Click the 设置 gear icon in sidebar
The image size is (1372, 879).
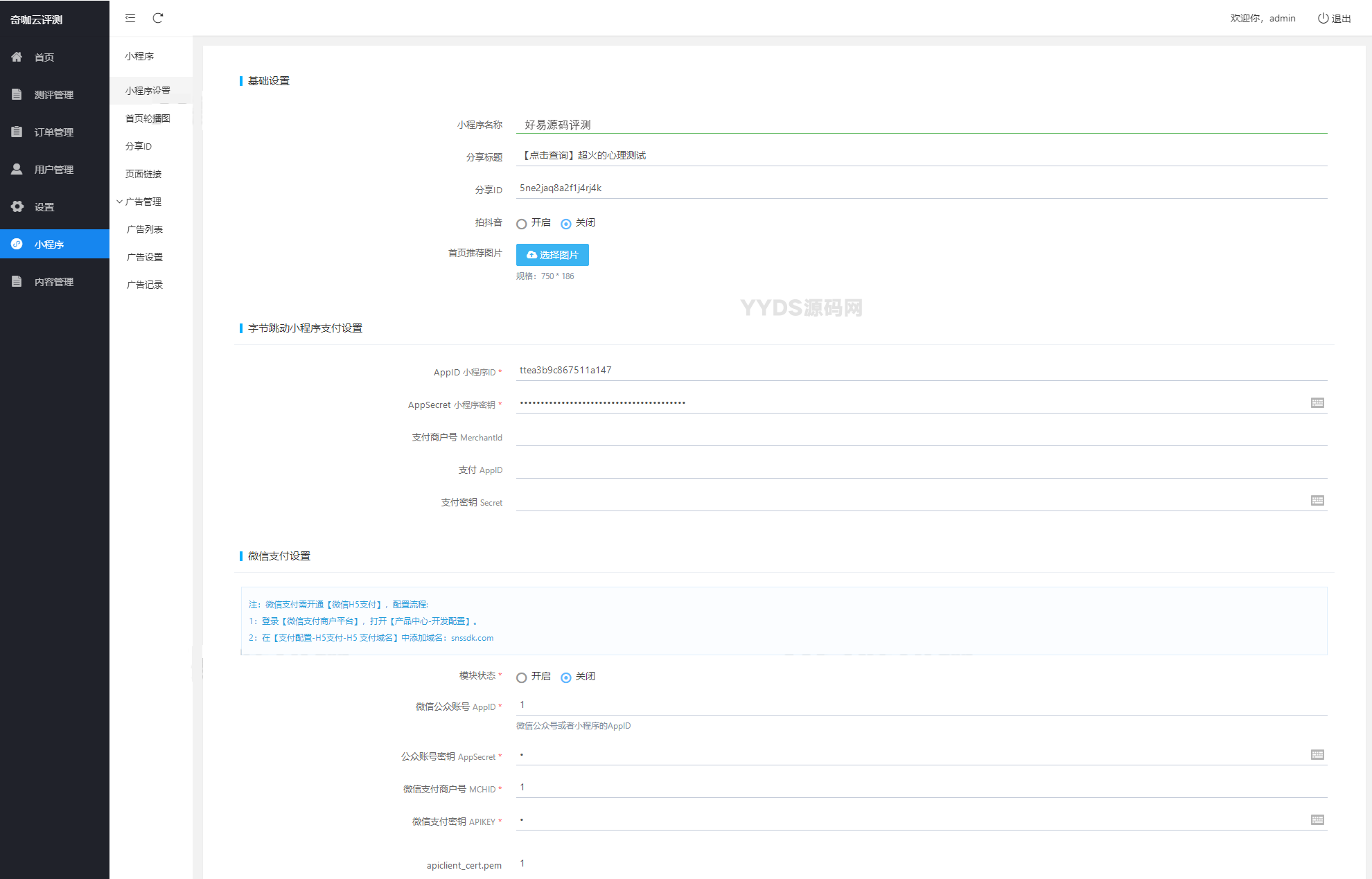[x=17, y=206]
